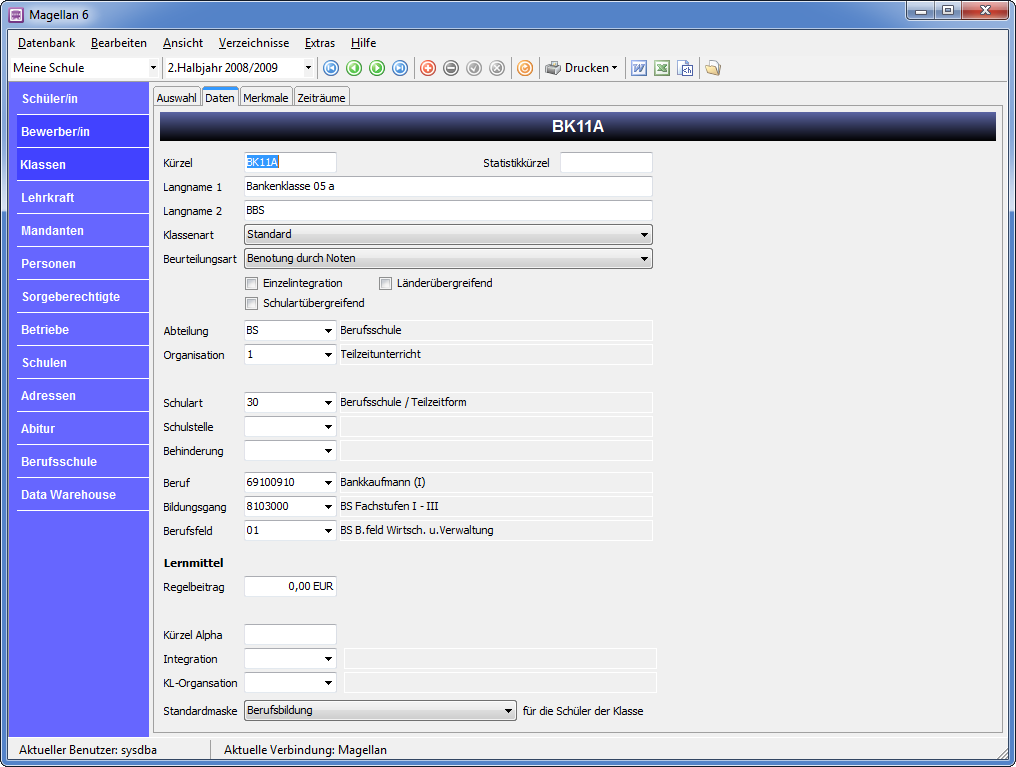Go to the first record
This screenshot has height=767, width=1016.
coord(331,68)
